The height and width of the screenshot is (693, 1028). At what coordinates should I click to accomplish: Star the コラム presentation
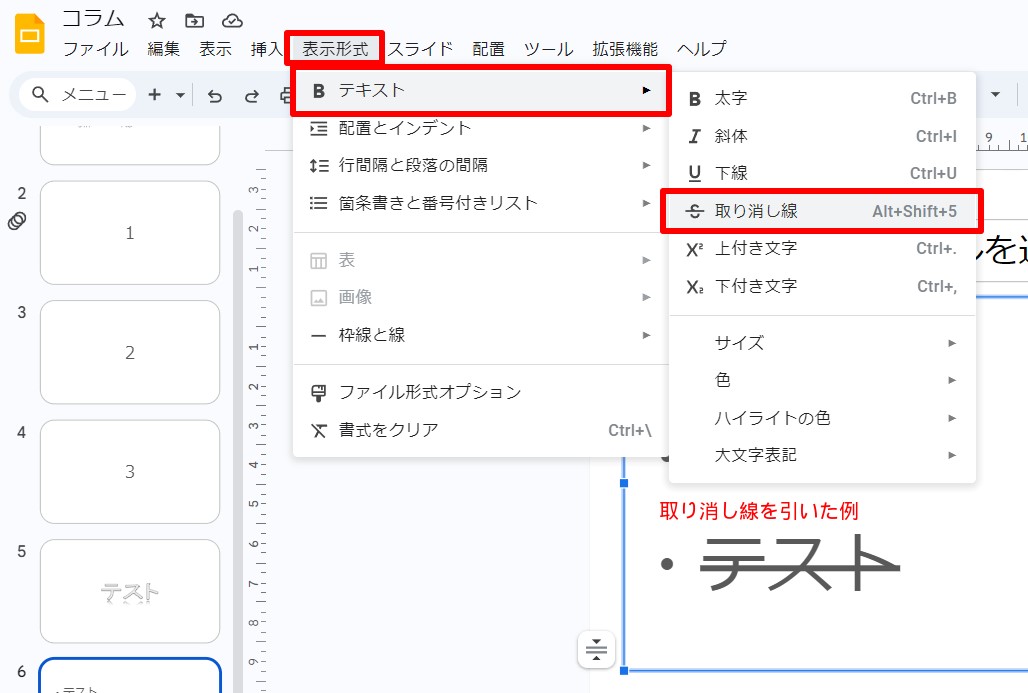157,21
